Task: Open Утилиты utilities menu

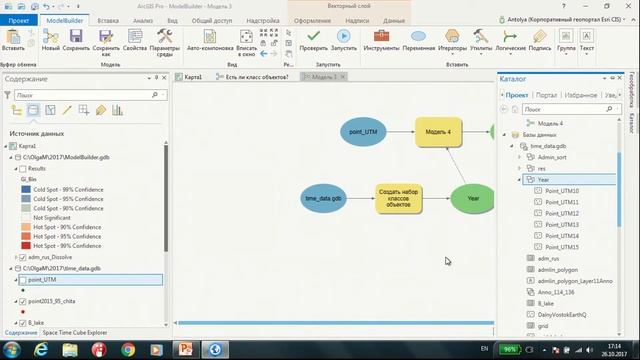Action: [481, 42]
